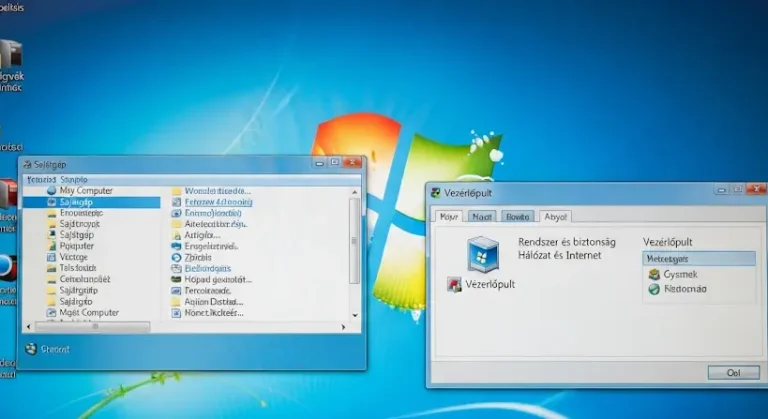Screen dimensions: 768x419
Task: Click the Vezérlőpult heading above the list
Action: point(667,242)
